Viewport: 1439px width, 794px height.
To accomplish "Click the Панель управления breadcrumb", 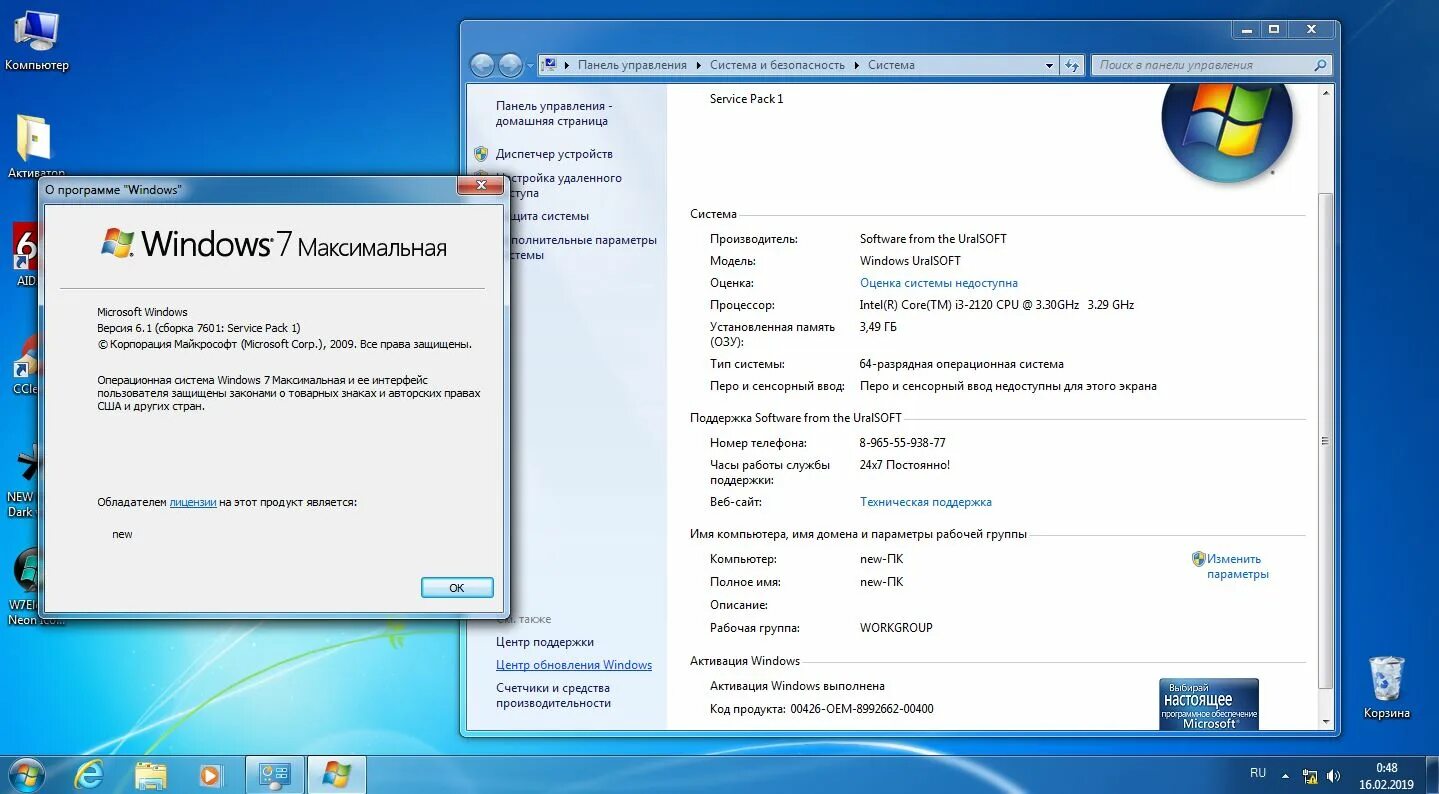I will (x=632, y=65).
